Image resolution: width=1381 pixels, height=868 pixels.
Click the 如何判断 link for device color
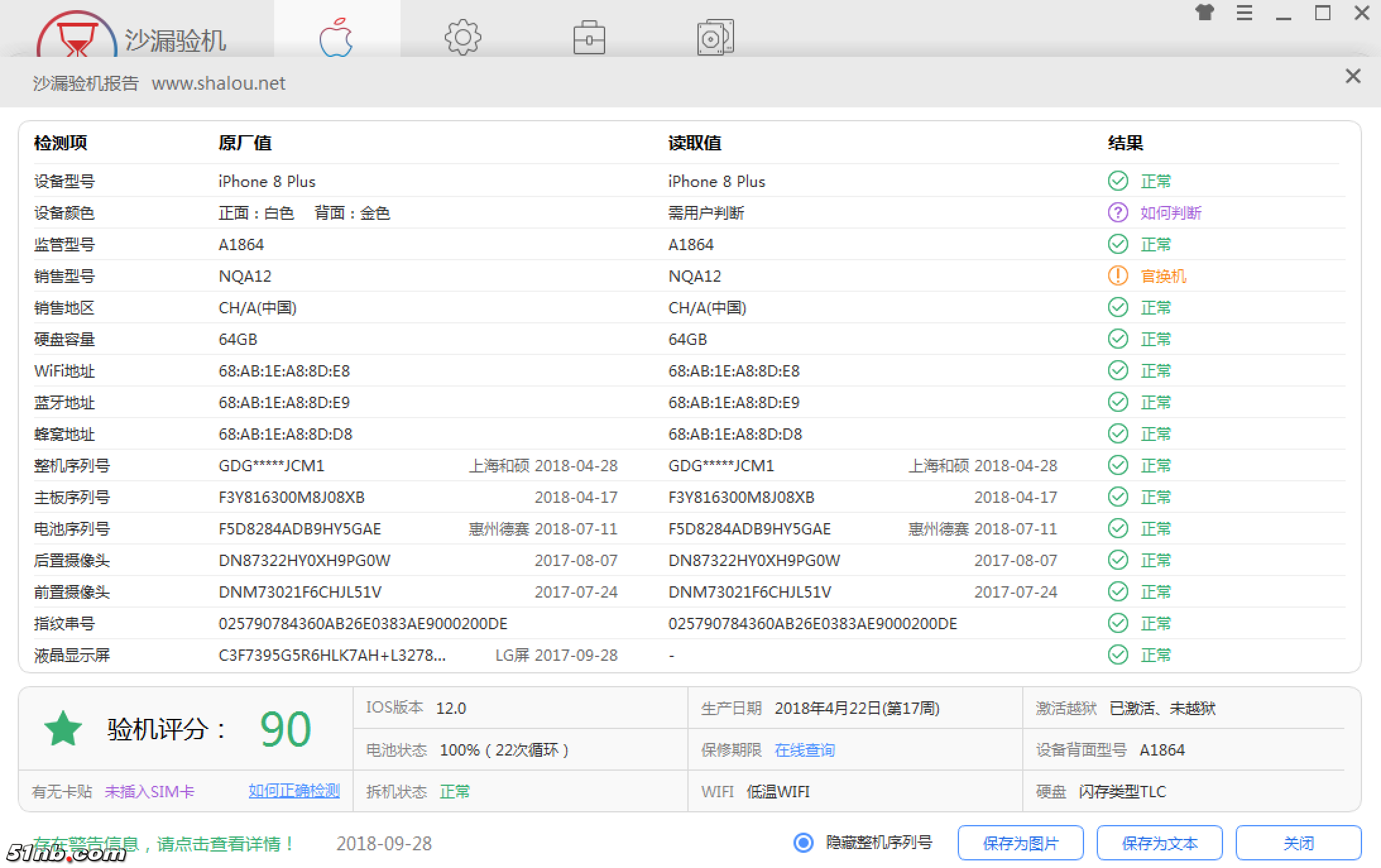tap(1169, 213)
